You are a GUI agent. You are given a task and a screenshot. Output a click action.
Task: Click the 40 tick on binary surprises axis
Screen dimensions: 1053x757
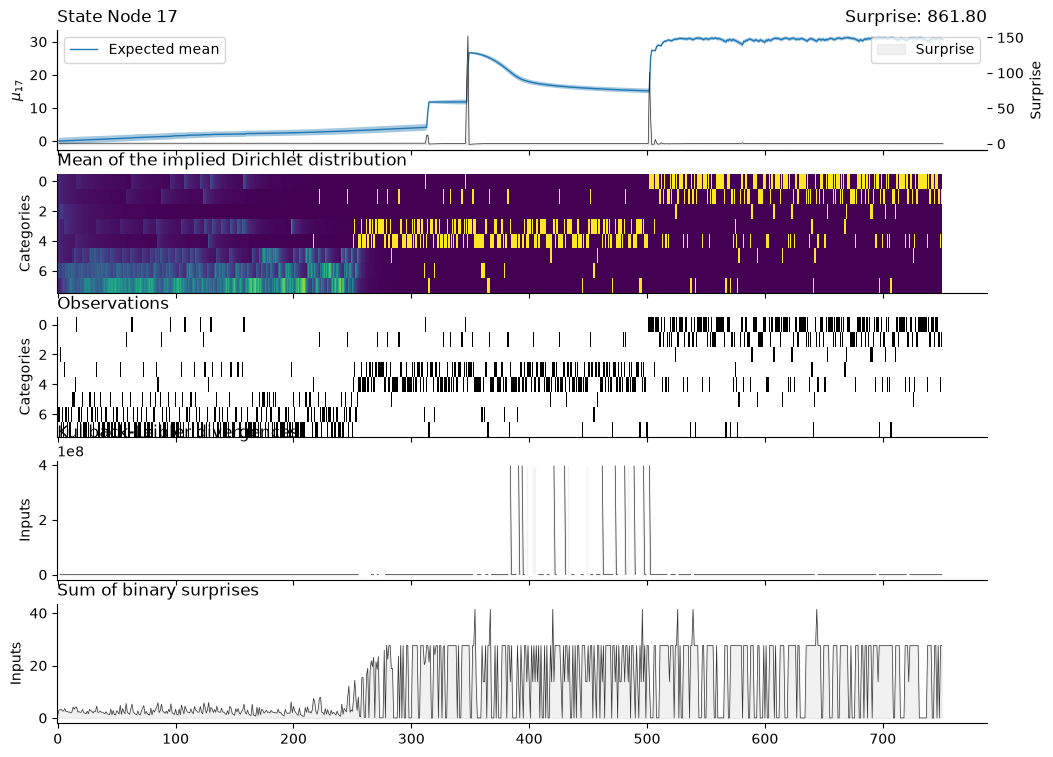pos(39,614)
